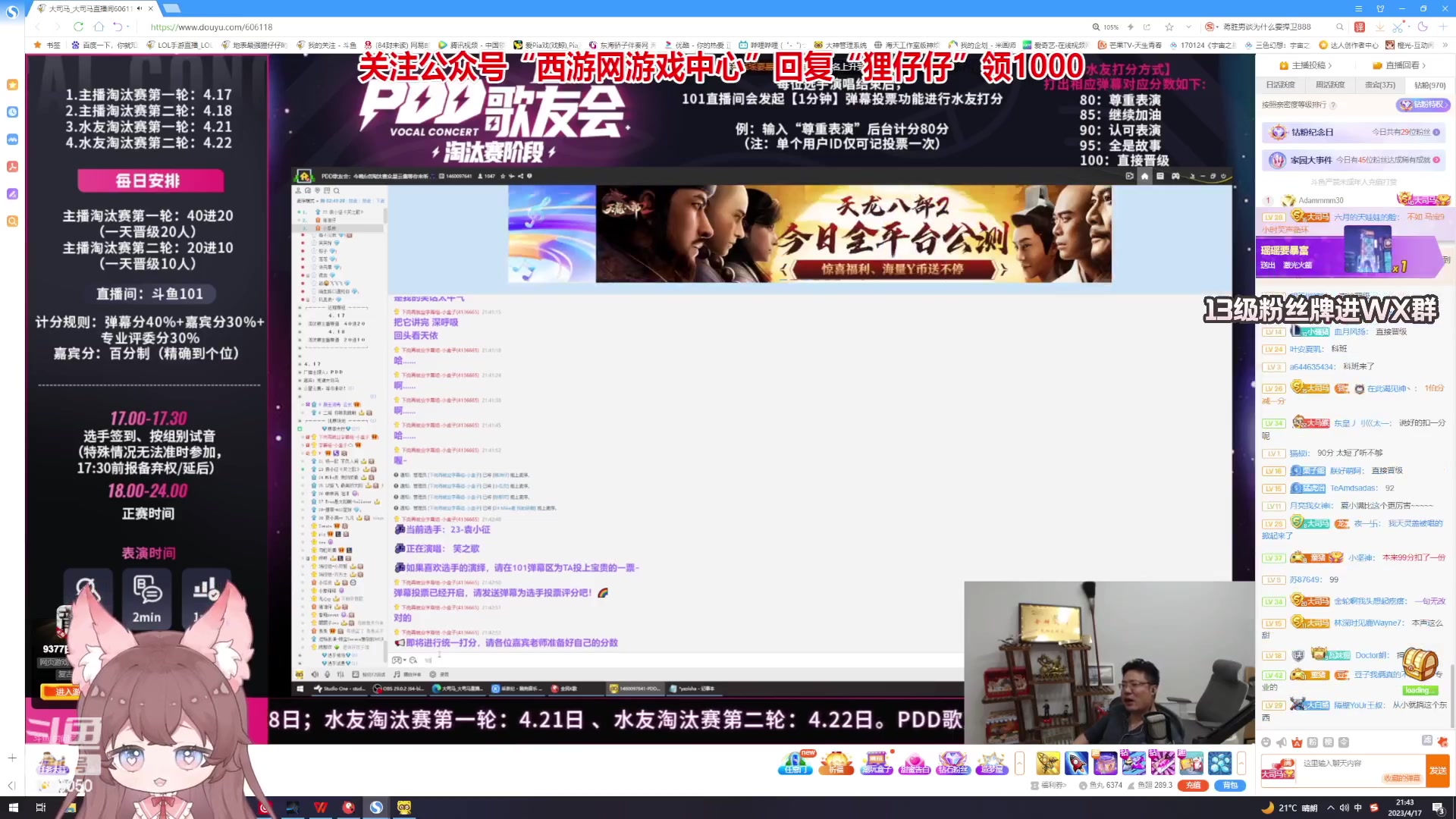The height and width of the screenshot is (819, 1456).
Task: Click the 105% zoom level indicator
Action: (x=1106, y=27)
